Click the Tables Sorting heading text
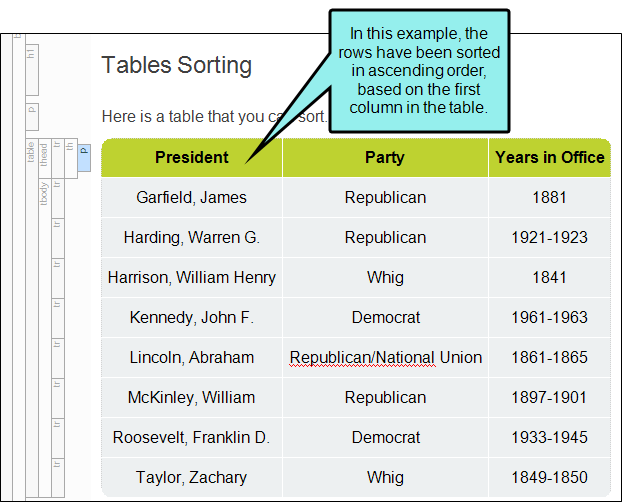Screen dimensions: 622x502 click(177, 65)
